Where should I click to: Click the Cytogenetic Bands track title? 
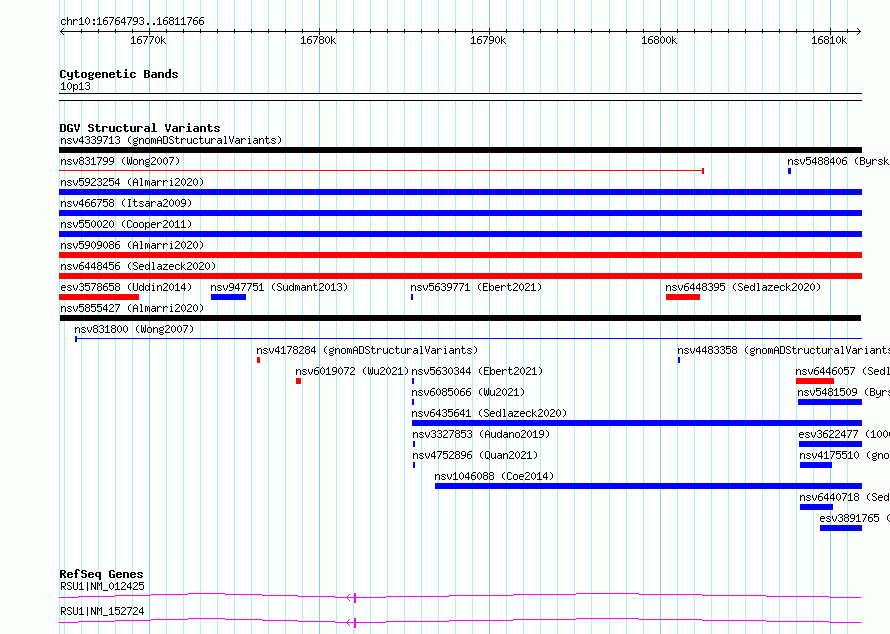119,74
